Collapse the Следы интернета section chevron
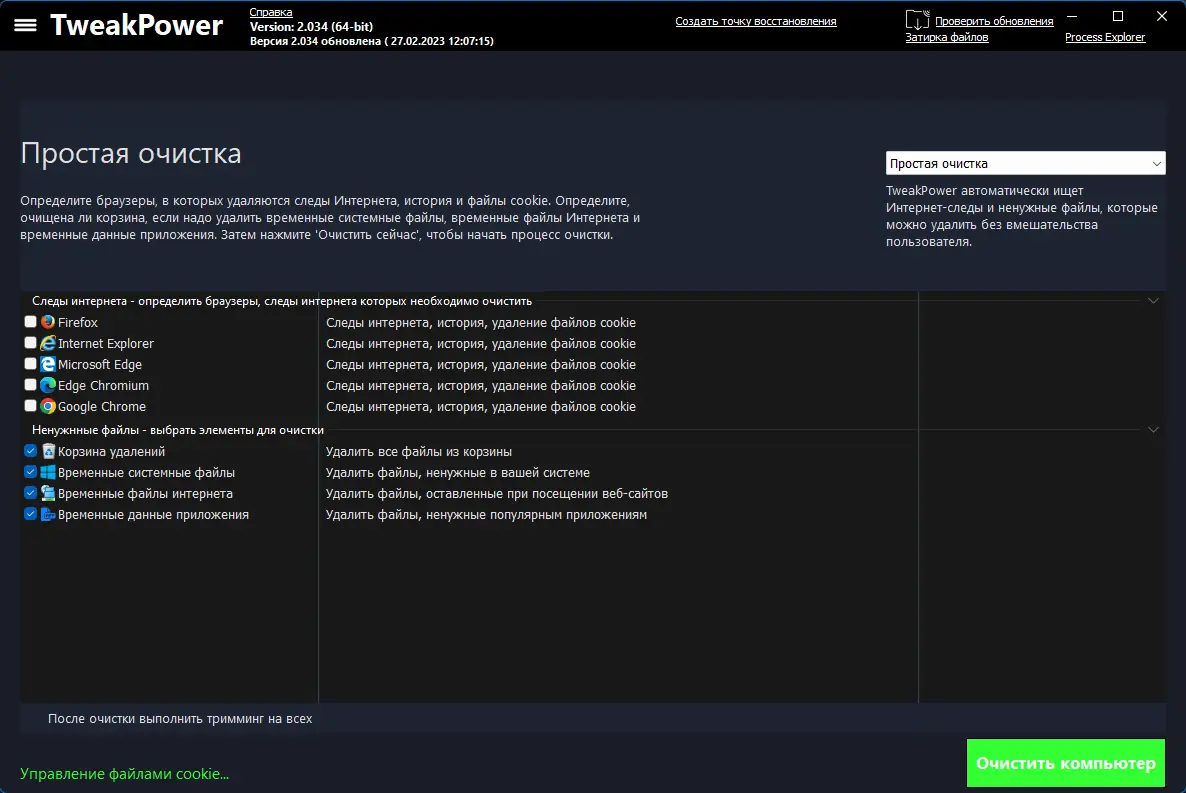This screenshot has height=793, width=1186. click(1153, 300)
